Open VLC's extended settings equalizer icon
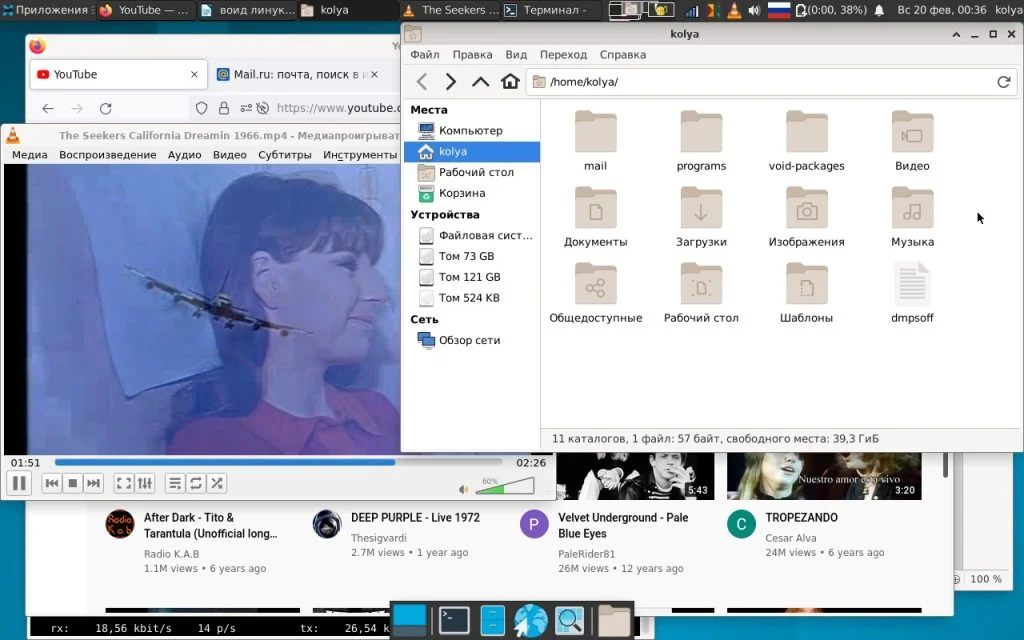 [145, 483]
